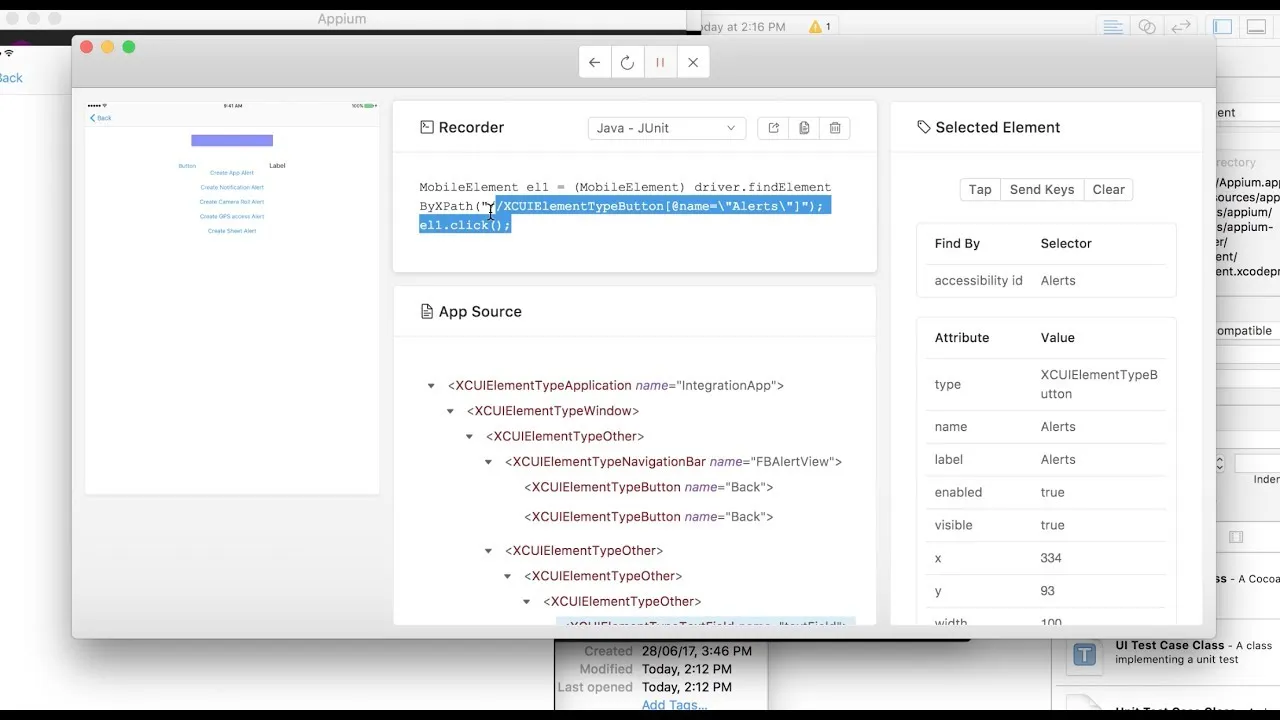Image resolution: width=1280 pixels, height=720 pixels.
Task: Click the accessibility id selector value 'Alerts'
Action: 1058,281
